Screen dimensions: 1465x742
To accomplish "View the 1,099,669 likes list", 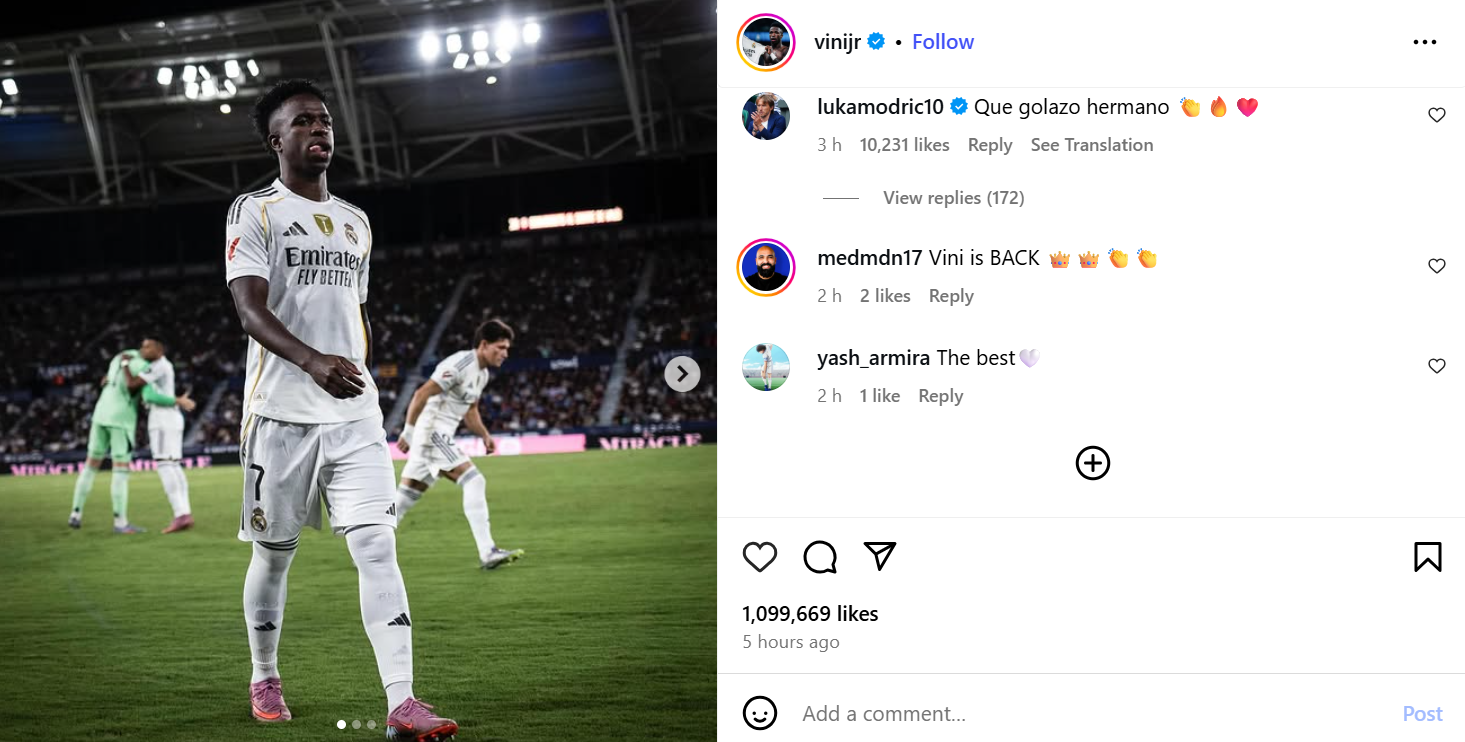I will pos(810,614).
